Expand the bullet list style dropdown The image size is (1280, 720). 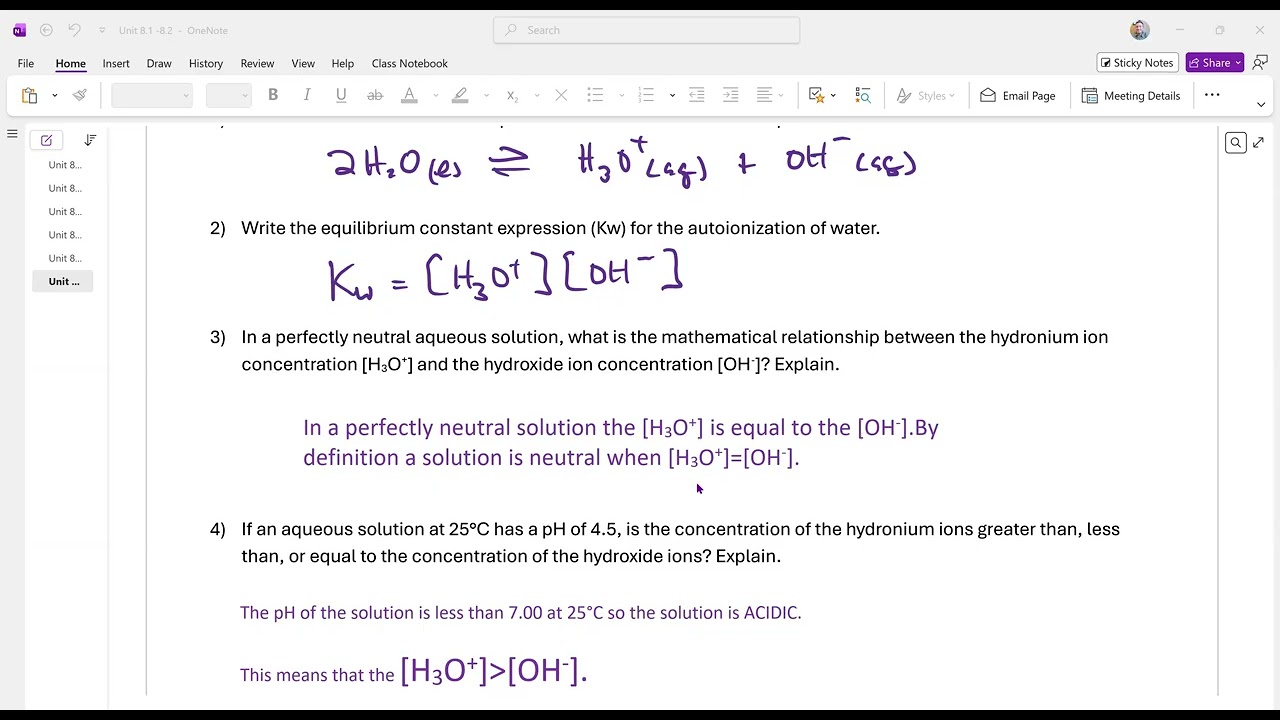click(621, 96)
